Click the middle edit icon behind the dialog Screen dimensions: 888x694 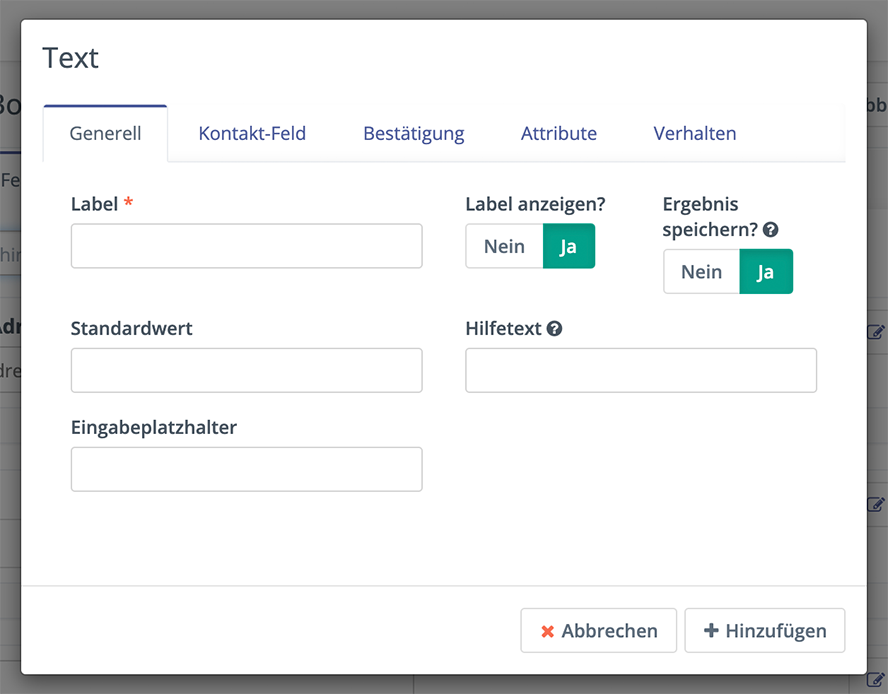(876, 505)
